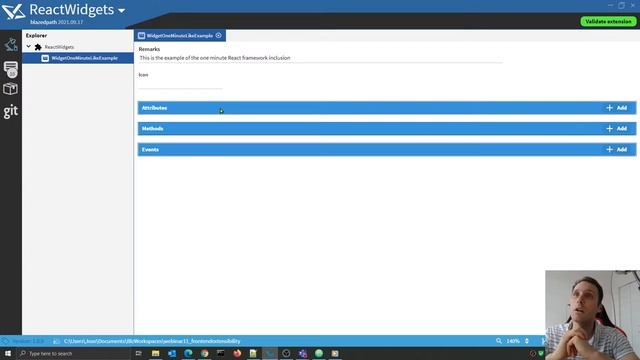Viewport: 640px width, 360px height.
Task: Click the workspace path in status bar
Action: click(x=152, y=341)
